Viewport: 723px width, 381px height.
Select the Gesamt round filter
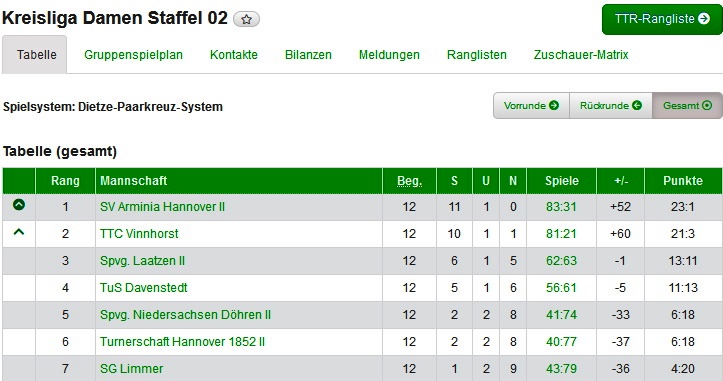(687, 106)
